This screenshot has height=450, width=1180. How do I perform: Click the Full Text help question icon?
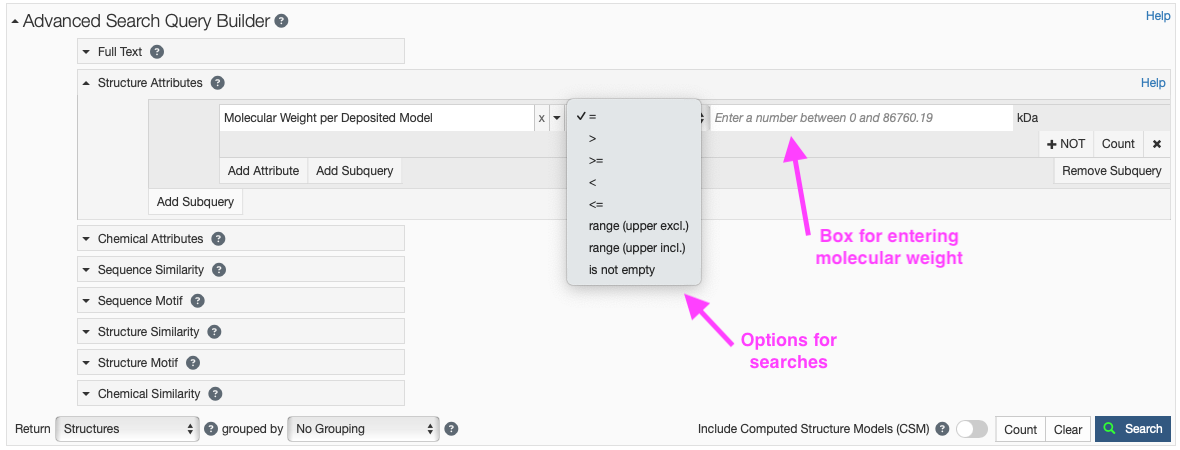(157, 52)
